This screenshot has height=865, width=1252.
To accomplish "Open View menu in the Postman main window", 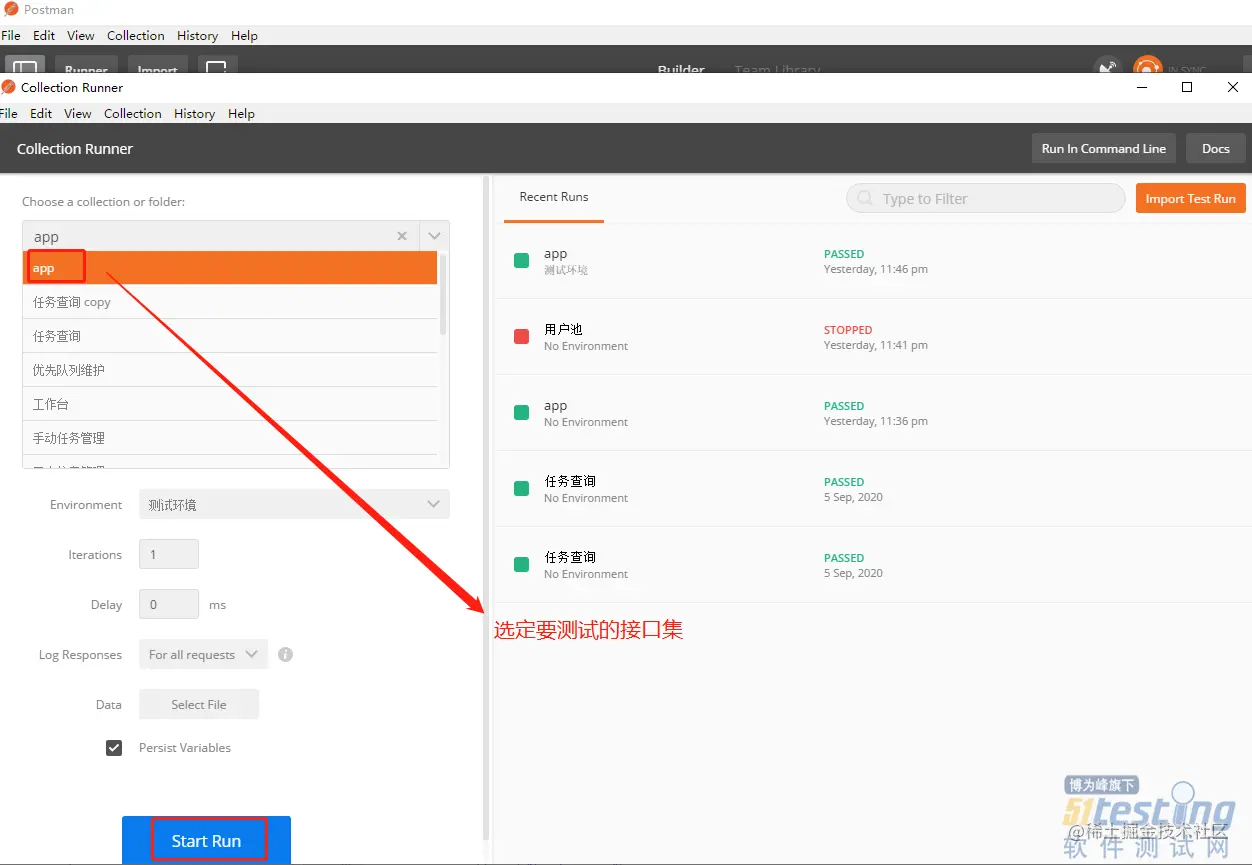I will 81,35.
